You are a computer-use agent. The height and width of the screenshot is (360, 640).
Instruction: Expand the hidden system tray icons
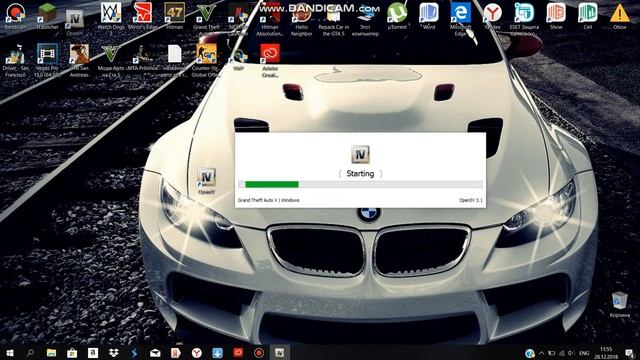pos(541,353)
